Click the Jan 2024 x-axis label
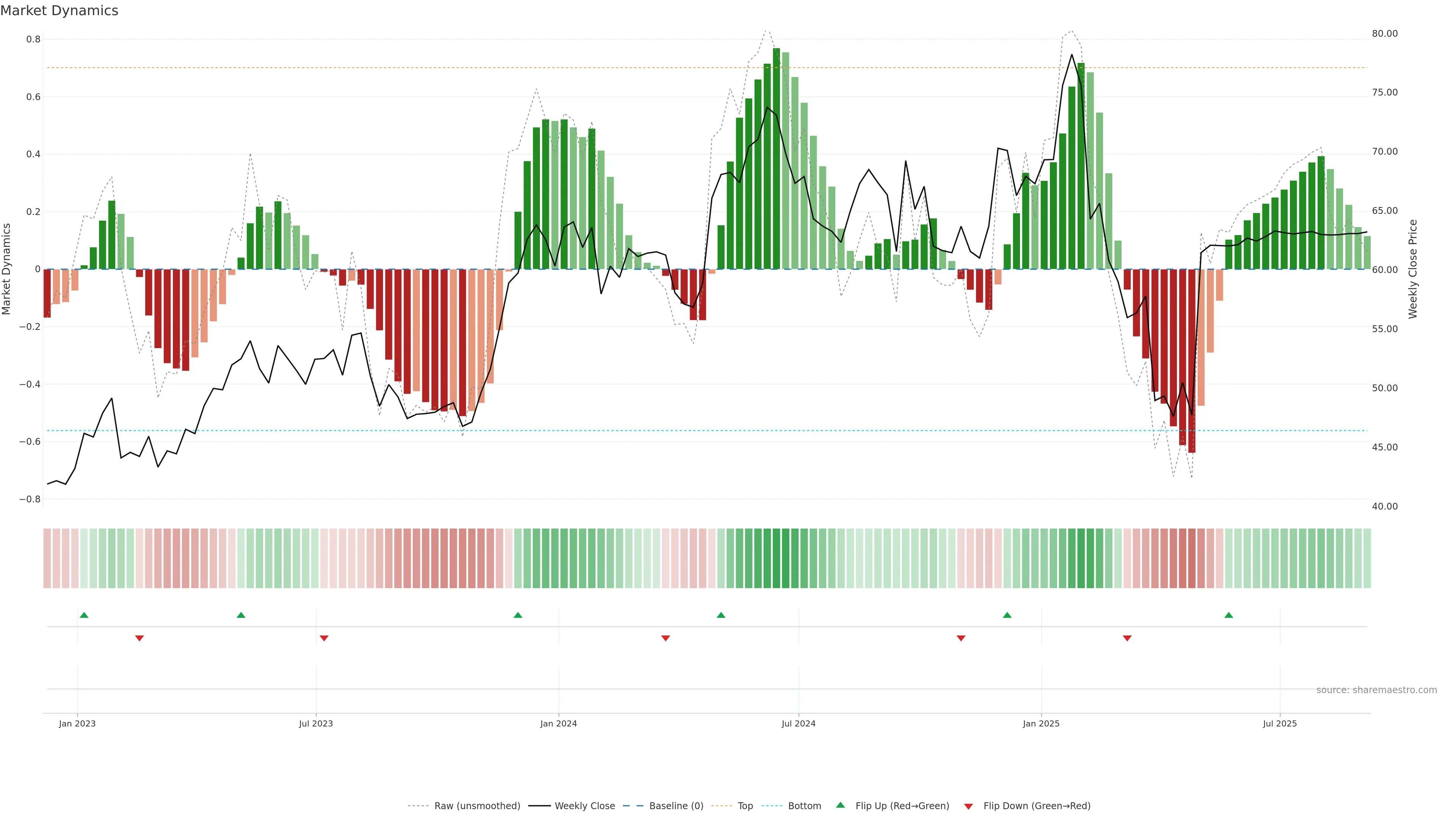 559,723
